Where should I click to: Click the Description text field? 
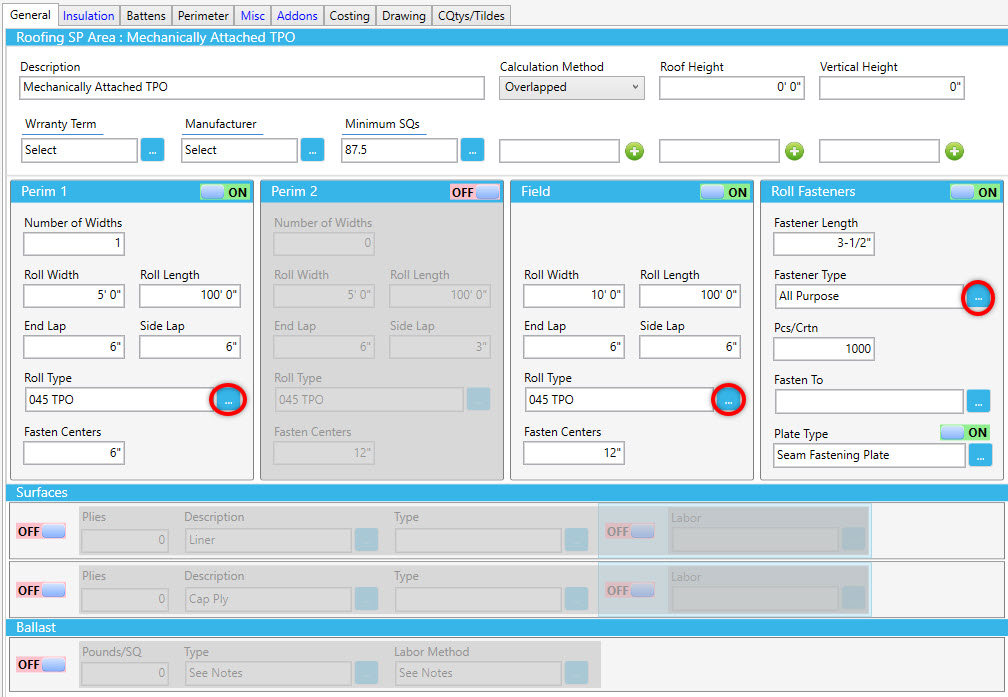tap(252, 88)
